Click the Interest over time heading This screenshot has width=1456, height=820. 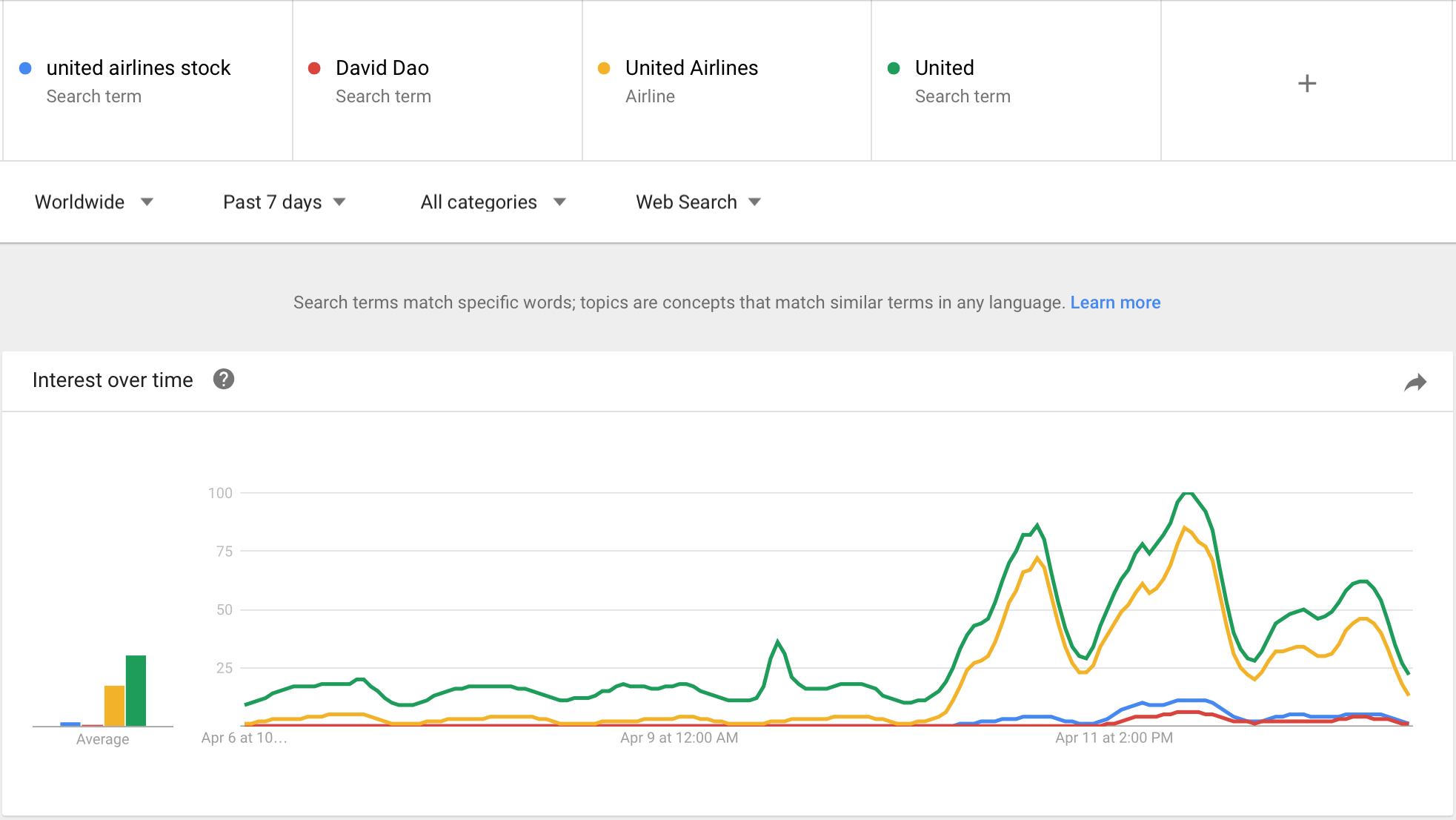(x=113, y=380)
